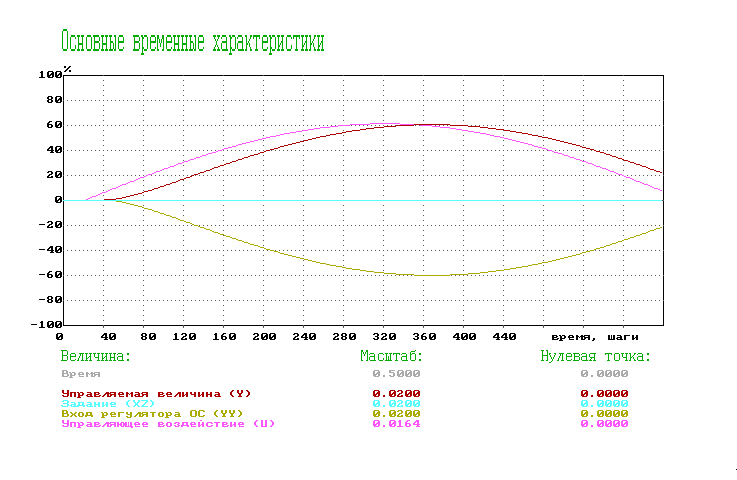This screenshot has width=737, height=480.
Task: Select the 'Вход регулятора ОС (YY)' legend entry
Action: click(152, 413)
